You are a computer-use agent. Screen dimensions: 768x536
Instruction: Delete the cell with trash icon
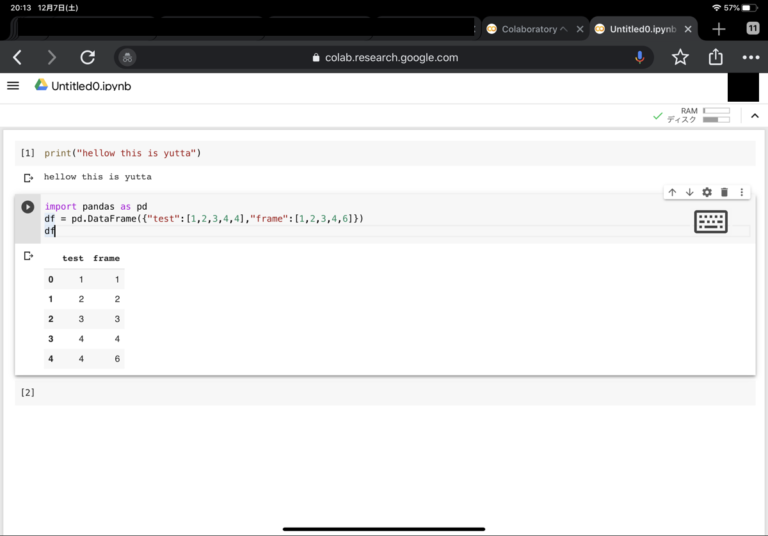[x=724, y=192]
